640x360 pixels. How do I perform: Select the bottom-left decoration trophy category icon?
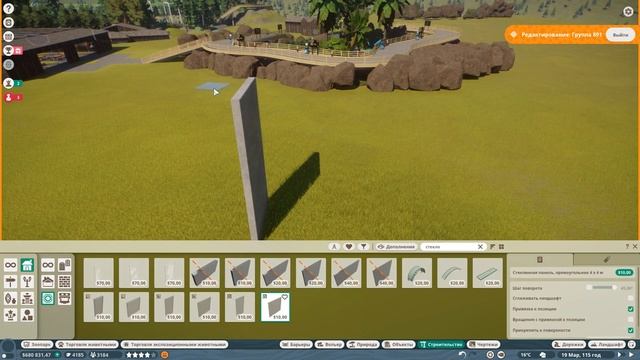pyautogui.click(x=11, y=315)
